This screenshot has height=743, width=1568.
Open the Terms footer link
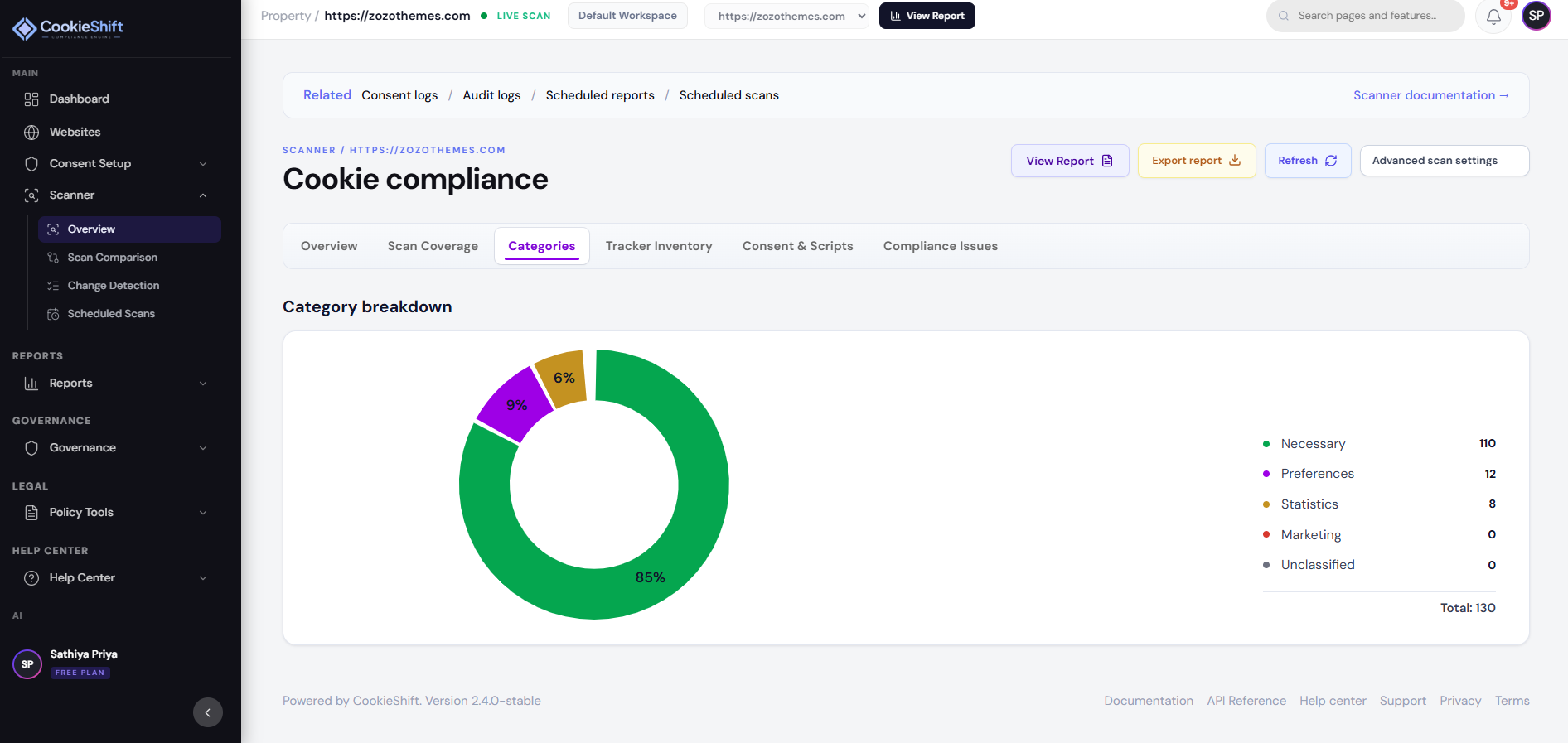(x=1512, y=701)
